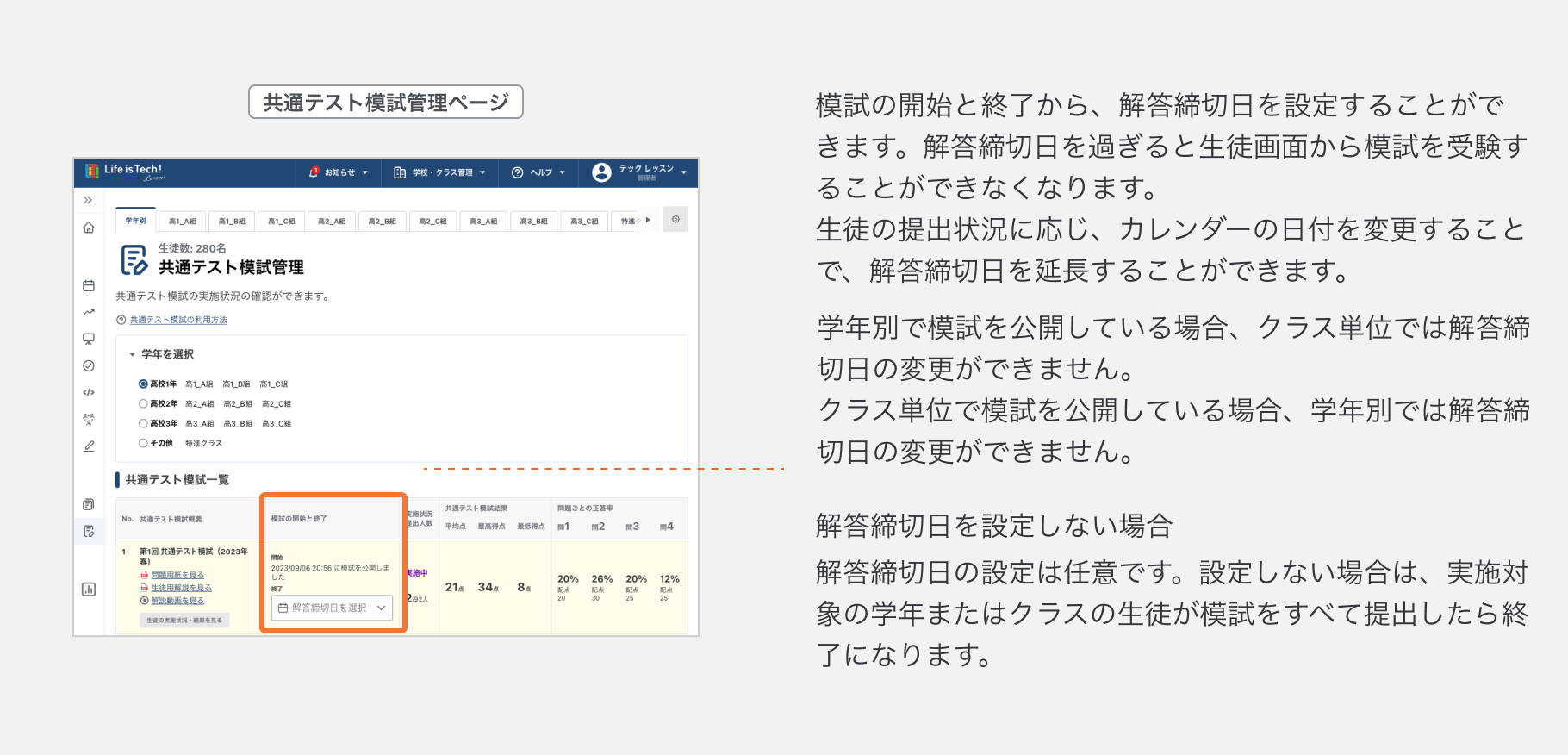The width and height of the screenshot is (1568, 755).
Task: Open the check circle icon in sidebar
Action: tap(88, 365)
